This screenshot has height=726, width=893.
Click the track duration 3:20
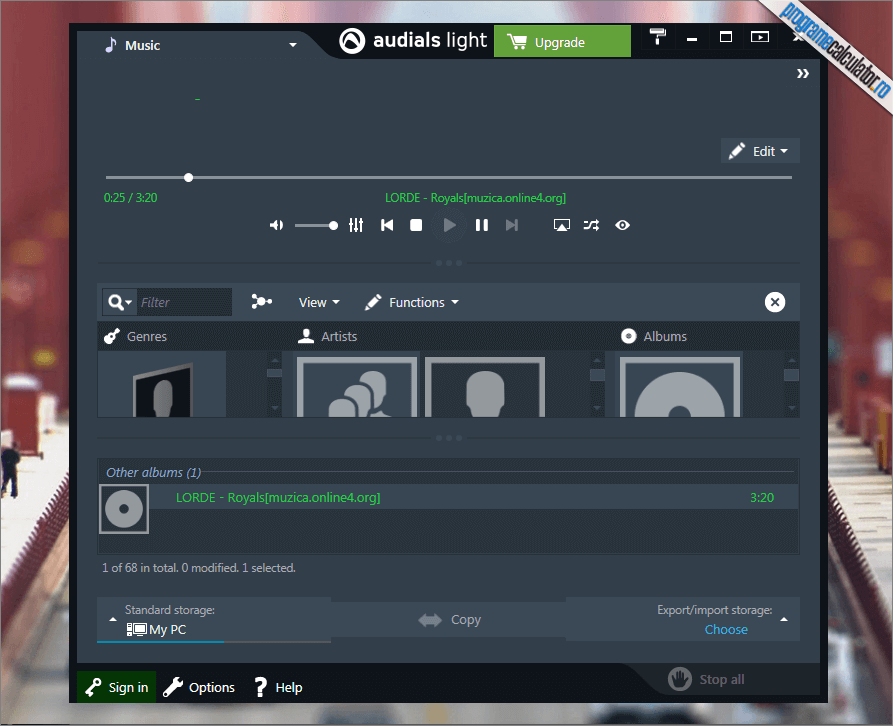click(x=762, y=497)
